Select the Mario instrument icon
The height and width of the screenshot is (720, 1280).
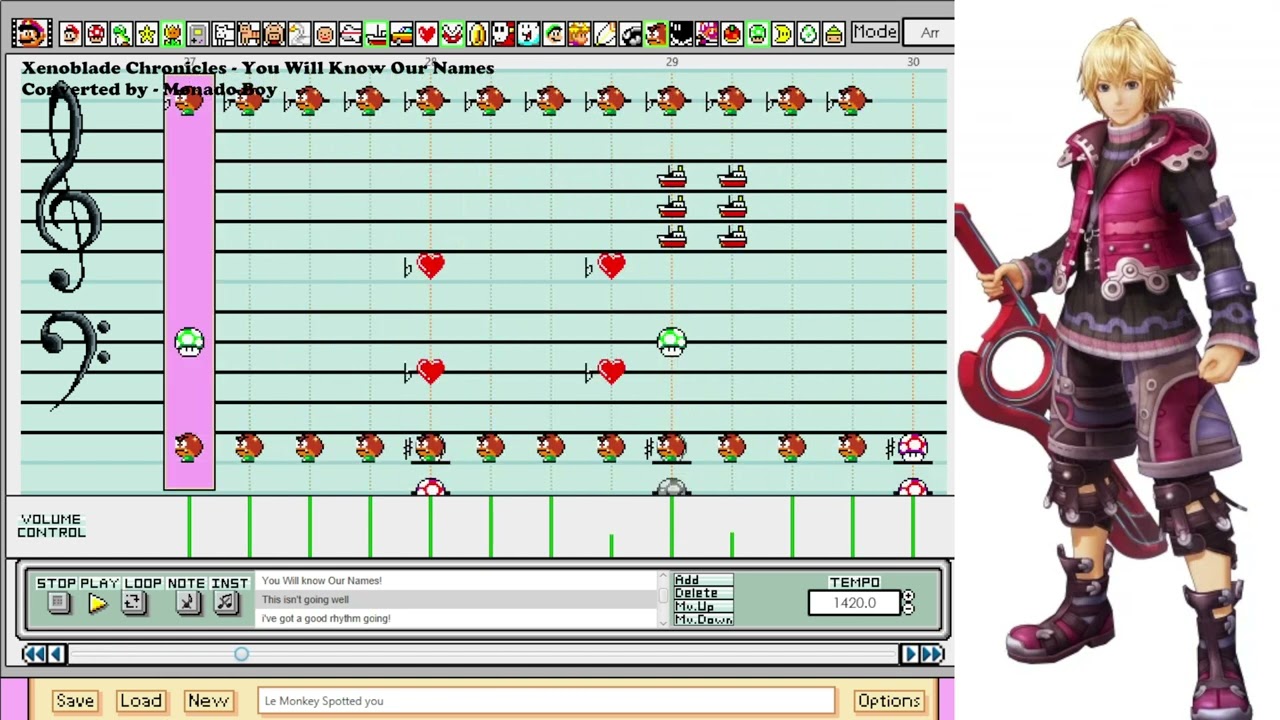[70, 34]
